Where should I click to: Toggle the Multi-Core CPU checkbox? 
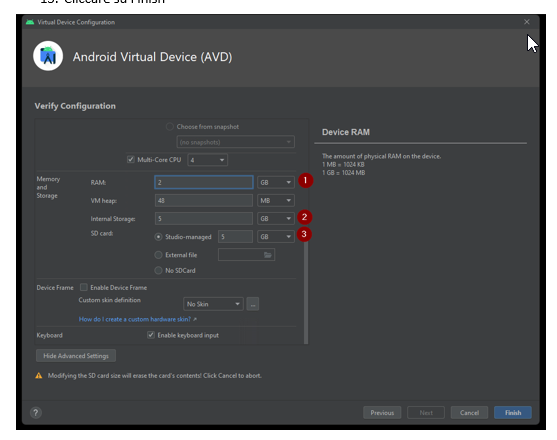coord(131,159)
